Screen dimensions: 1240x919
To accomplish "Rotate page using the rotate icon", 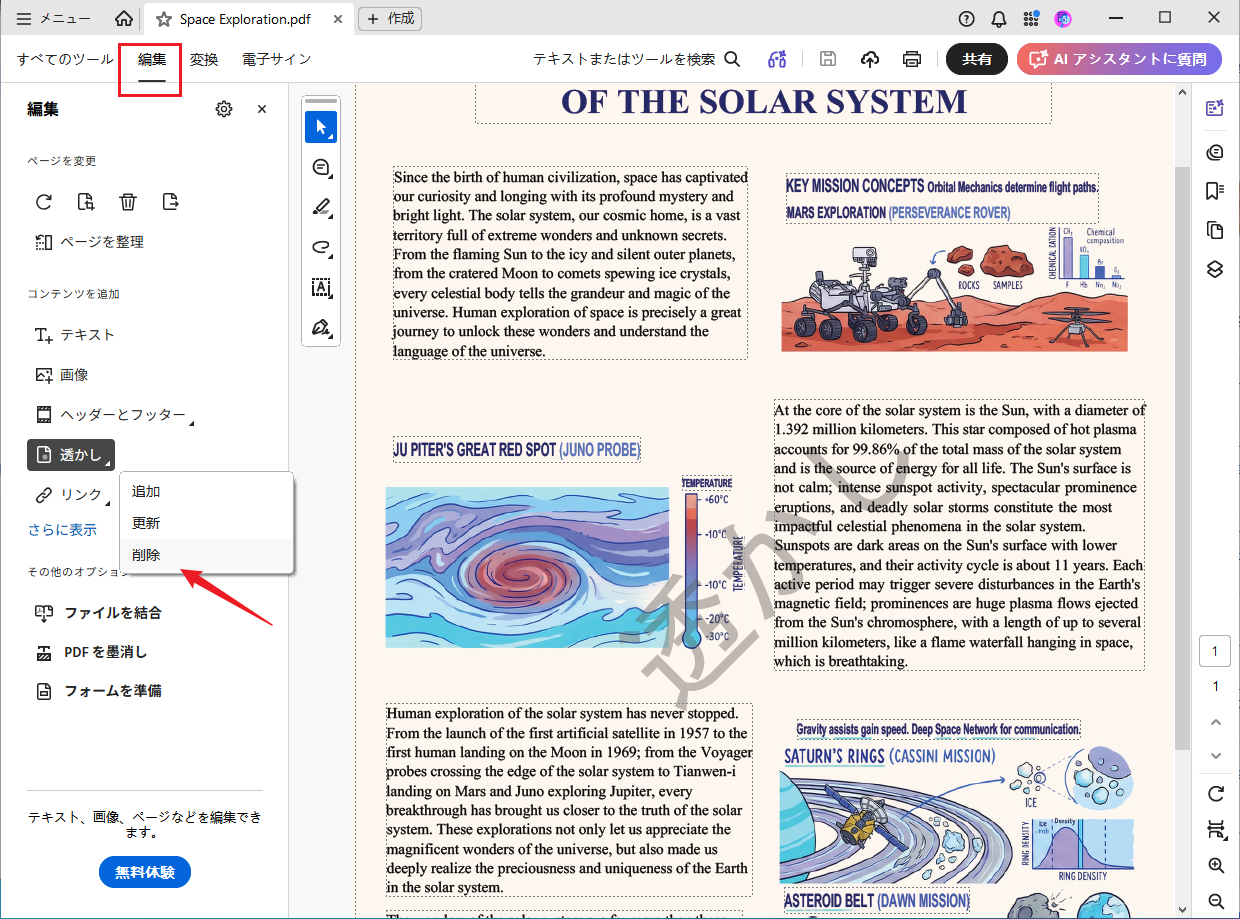I will (x=44, y=202).
